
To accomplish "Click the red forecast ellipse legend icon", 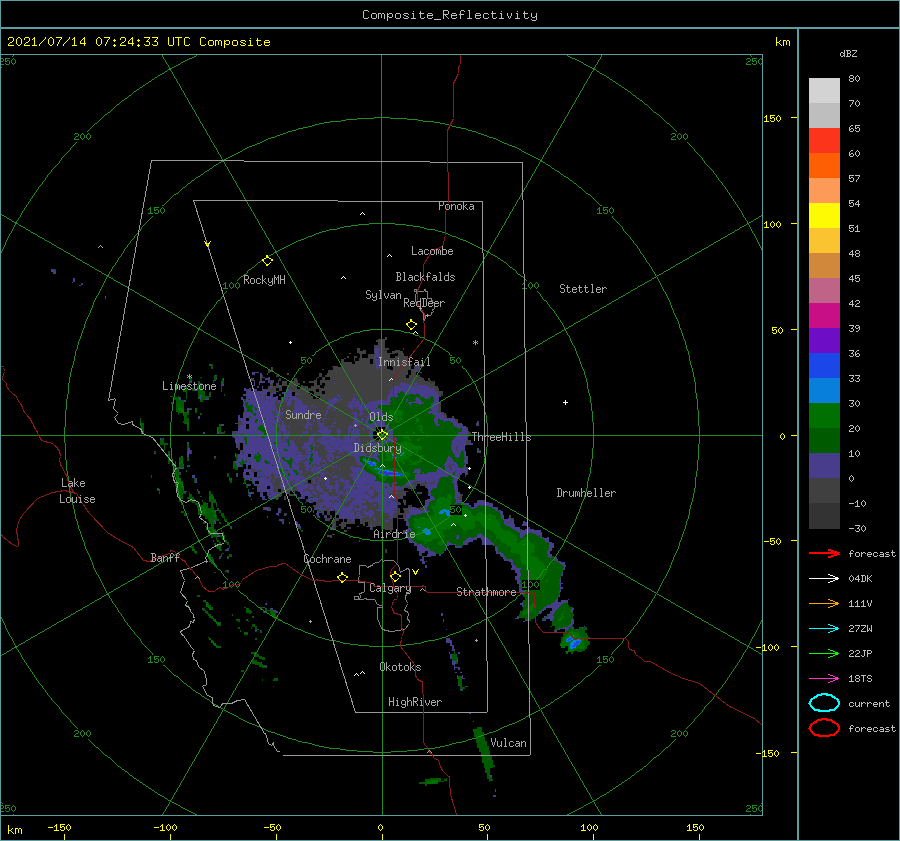I will (x=824, y=728).
